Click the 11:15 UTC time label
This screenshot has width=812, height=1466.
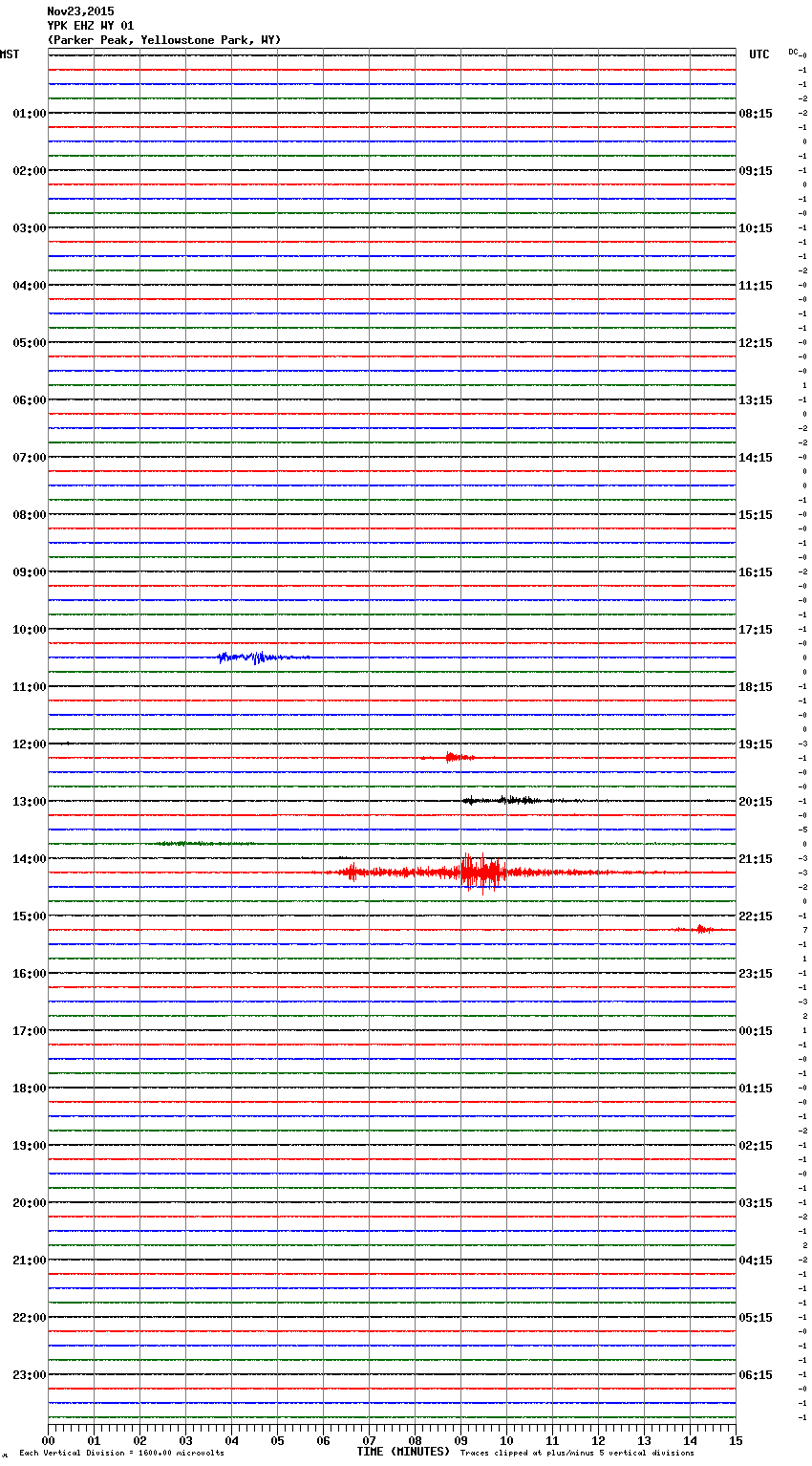(756, 286)
